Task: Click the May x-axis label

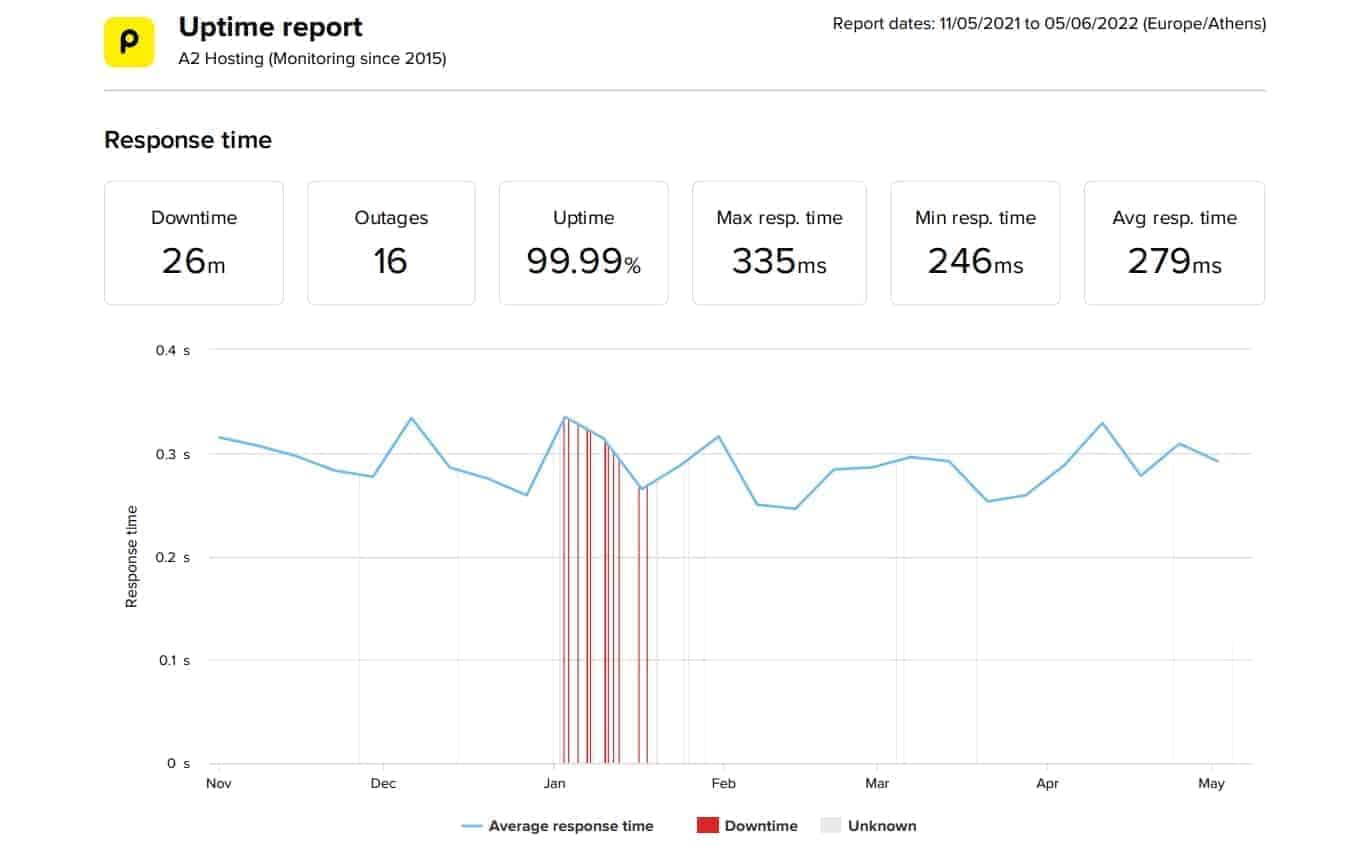Action: point(1211,783)
